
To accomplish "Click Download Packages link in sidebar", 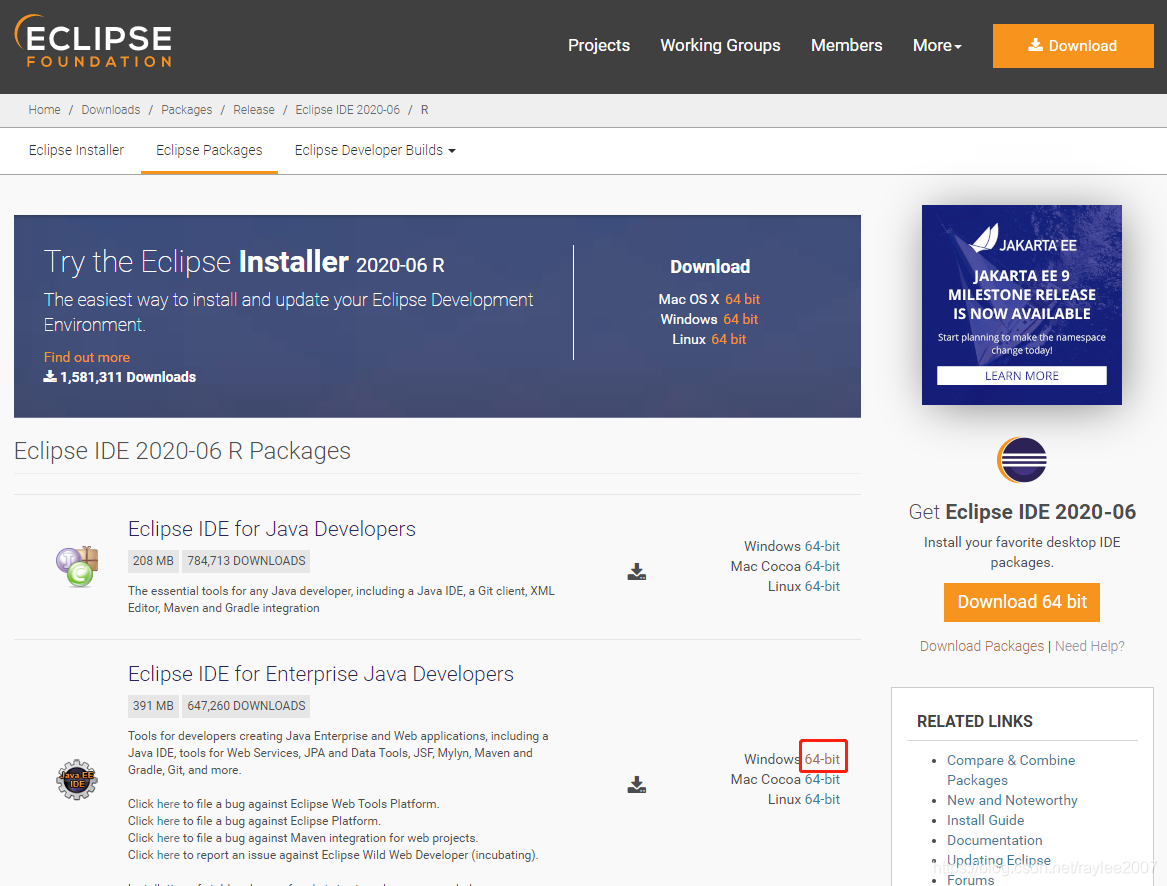I will [982, 646].
